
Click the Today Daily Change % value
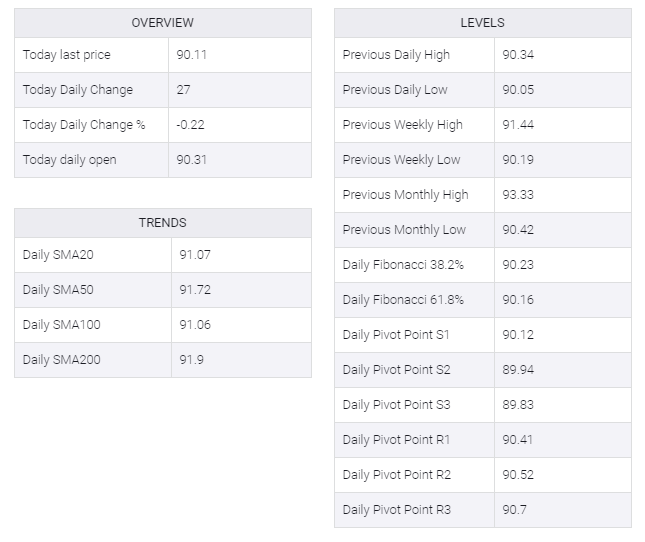(x=191, y=125)
